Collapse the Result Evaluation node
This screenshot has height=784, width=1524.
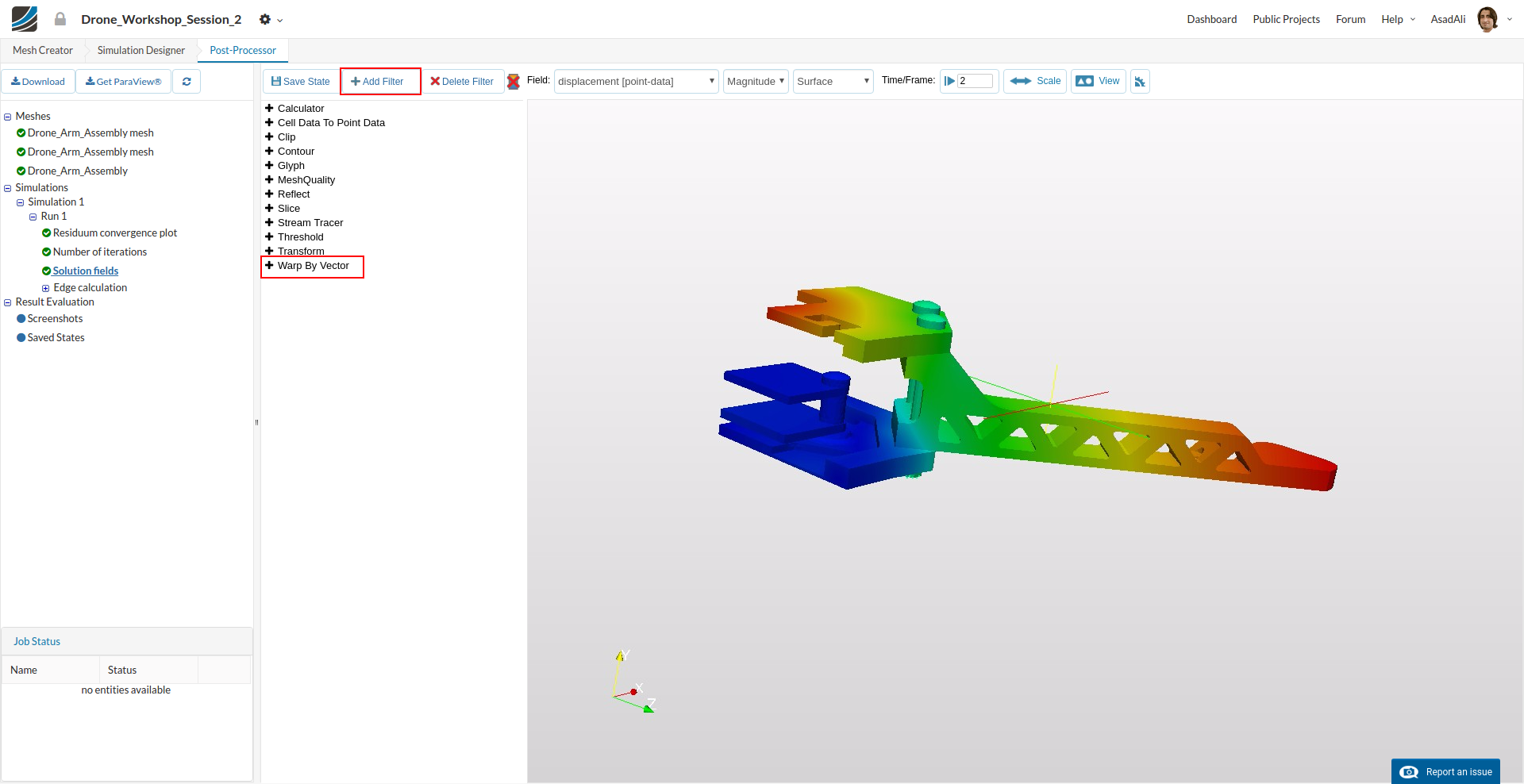[x=8, y=302]
